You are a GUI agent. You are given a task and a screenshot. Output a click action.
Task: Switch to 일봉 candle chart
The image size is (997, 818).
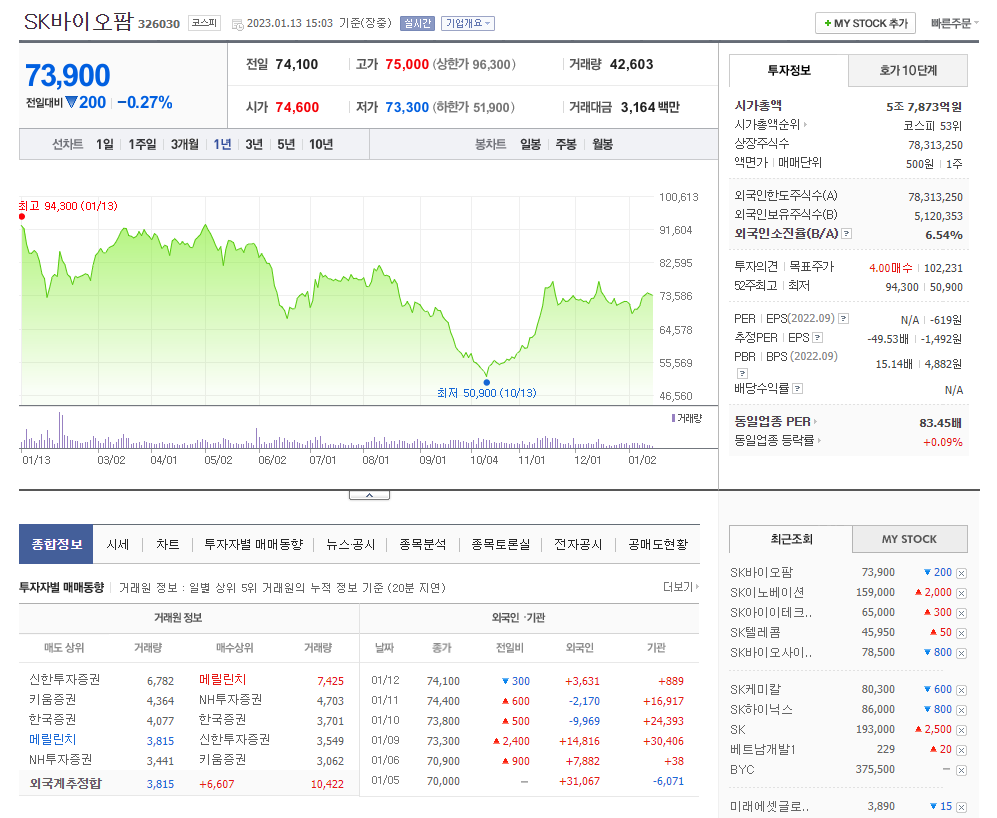click(x=530, y=144)
